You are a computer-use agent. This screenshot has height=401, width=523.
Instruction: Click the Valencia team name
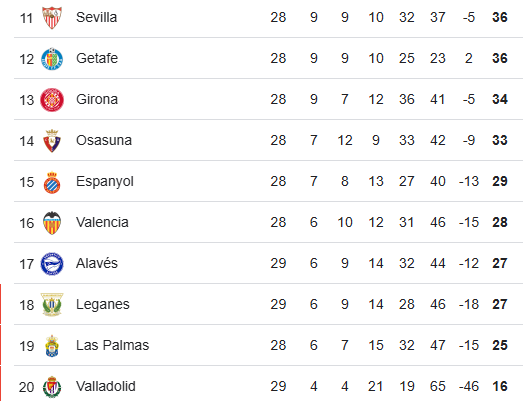(102, 223)
